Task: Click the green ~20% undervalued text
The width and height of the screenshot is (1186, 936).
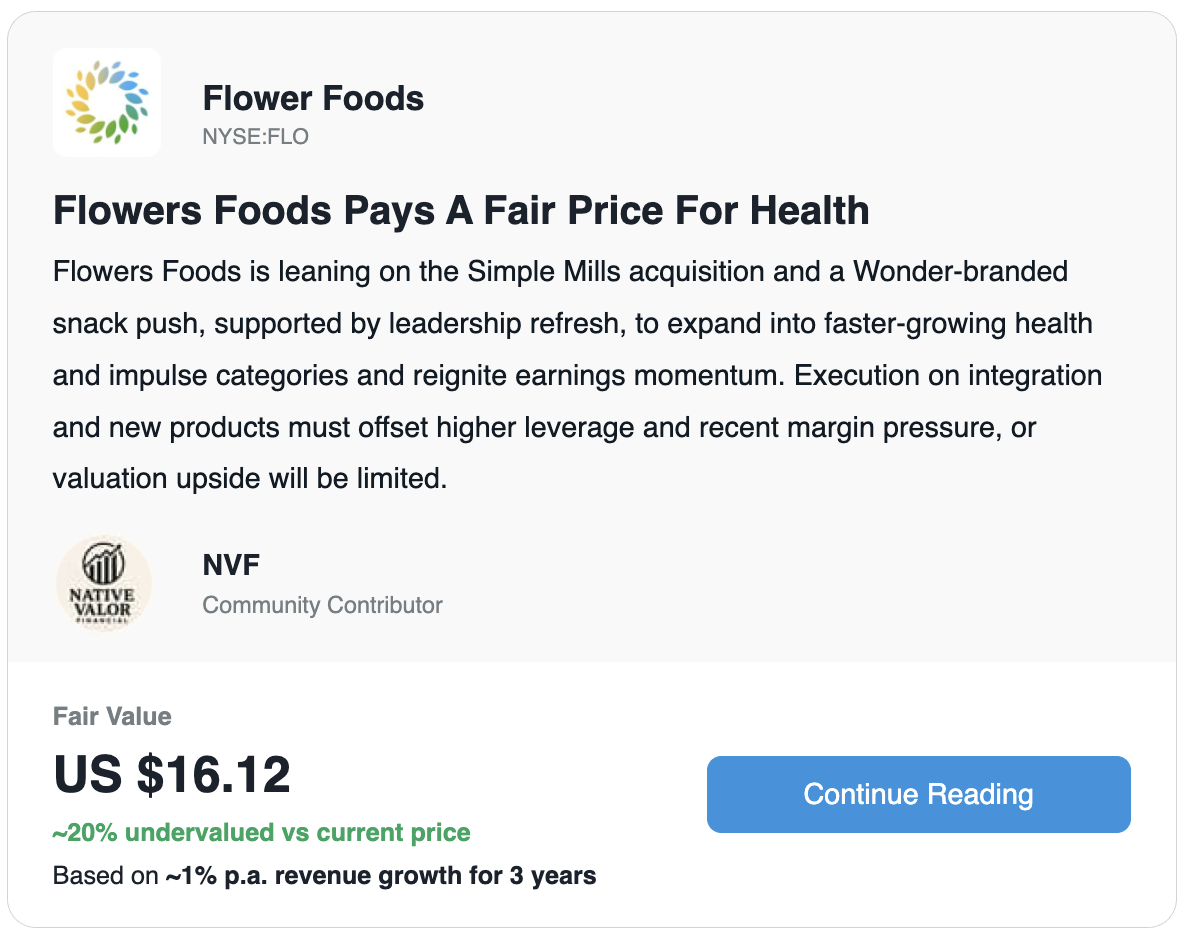Action: click(x=261, y=833)
